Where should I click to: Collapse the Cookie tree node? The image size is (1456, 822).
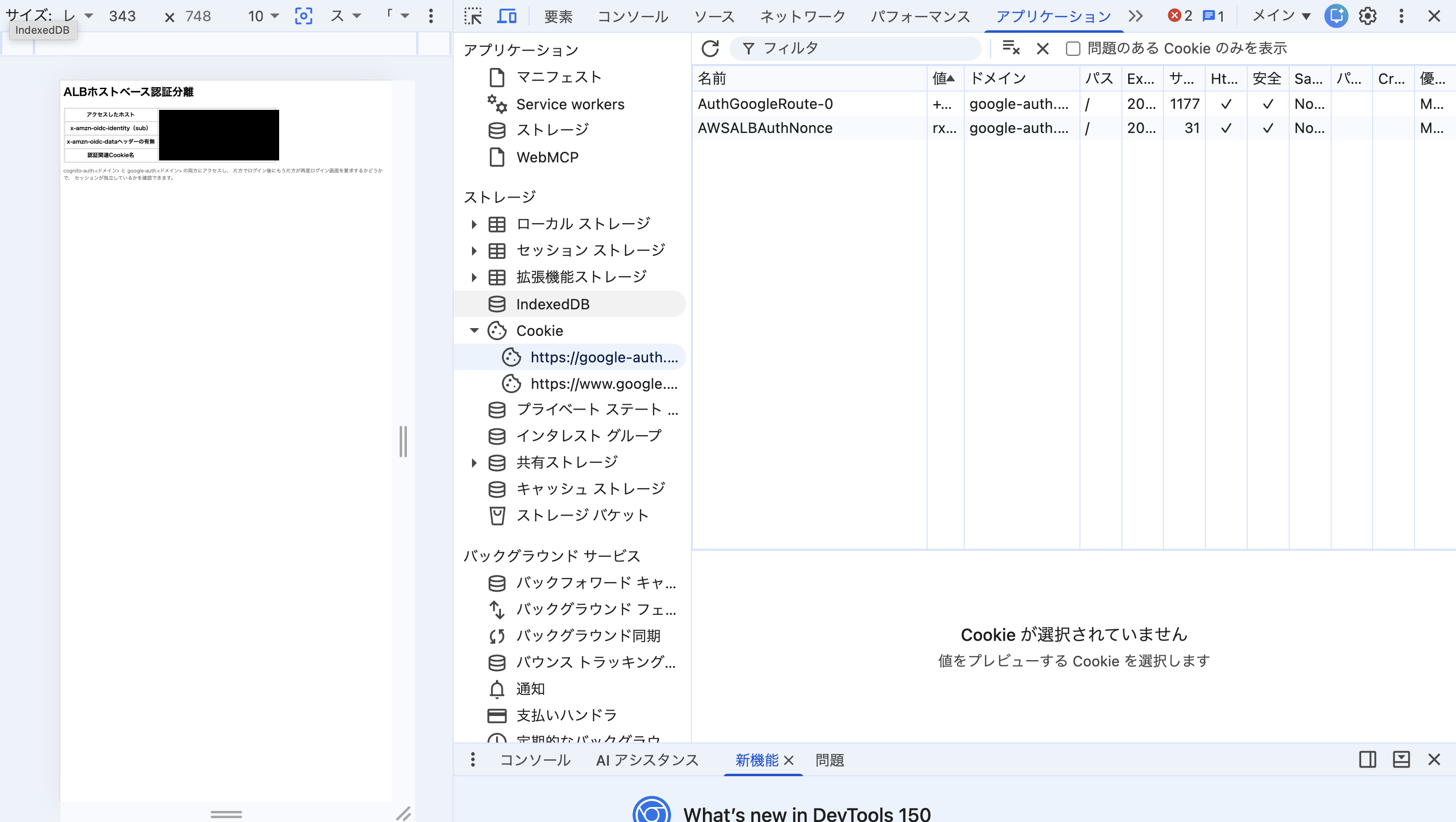pos(473,331)
